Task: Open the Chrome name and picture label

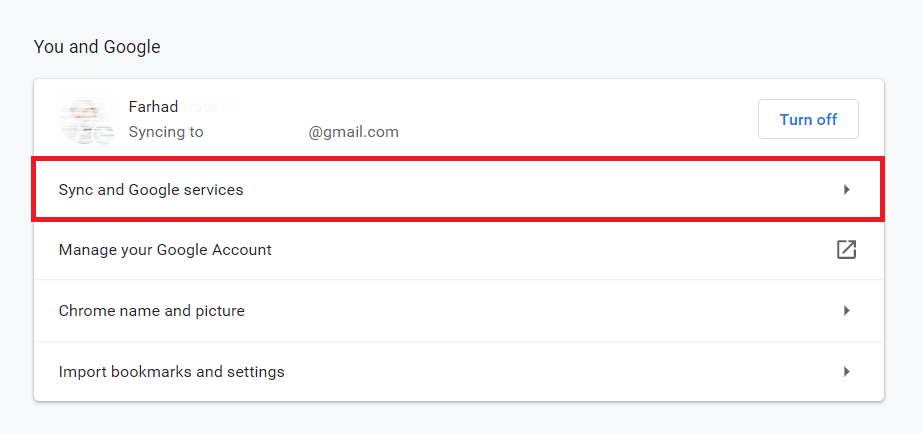Action: [x=151, y=311]
